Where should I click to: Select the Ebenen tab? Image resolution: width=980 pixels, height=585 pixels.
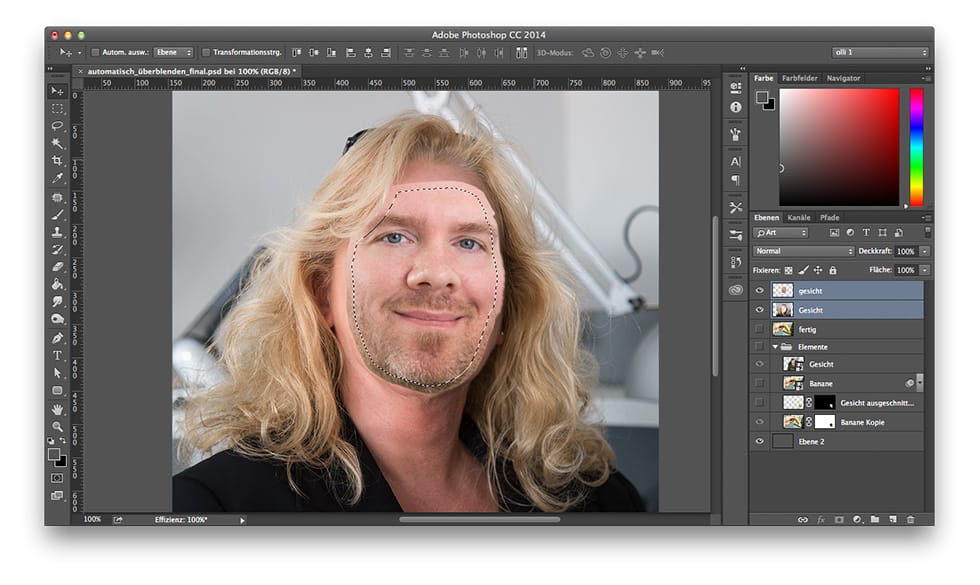(x=766, y=218)
